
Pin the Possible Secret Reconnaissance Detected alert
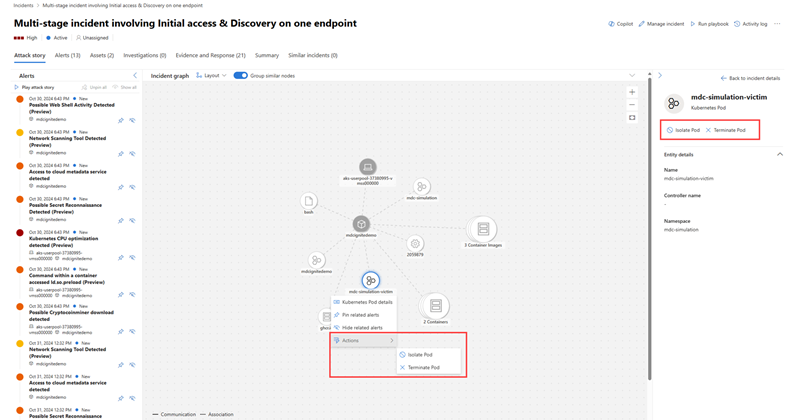pos(121,220)
